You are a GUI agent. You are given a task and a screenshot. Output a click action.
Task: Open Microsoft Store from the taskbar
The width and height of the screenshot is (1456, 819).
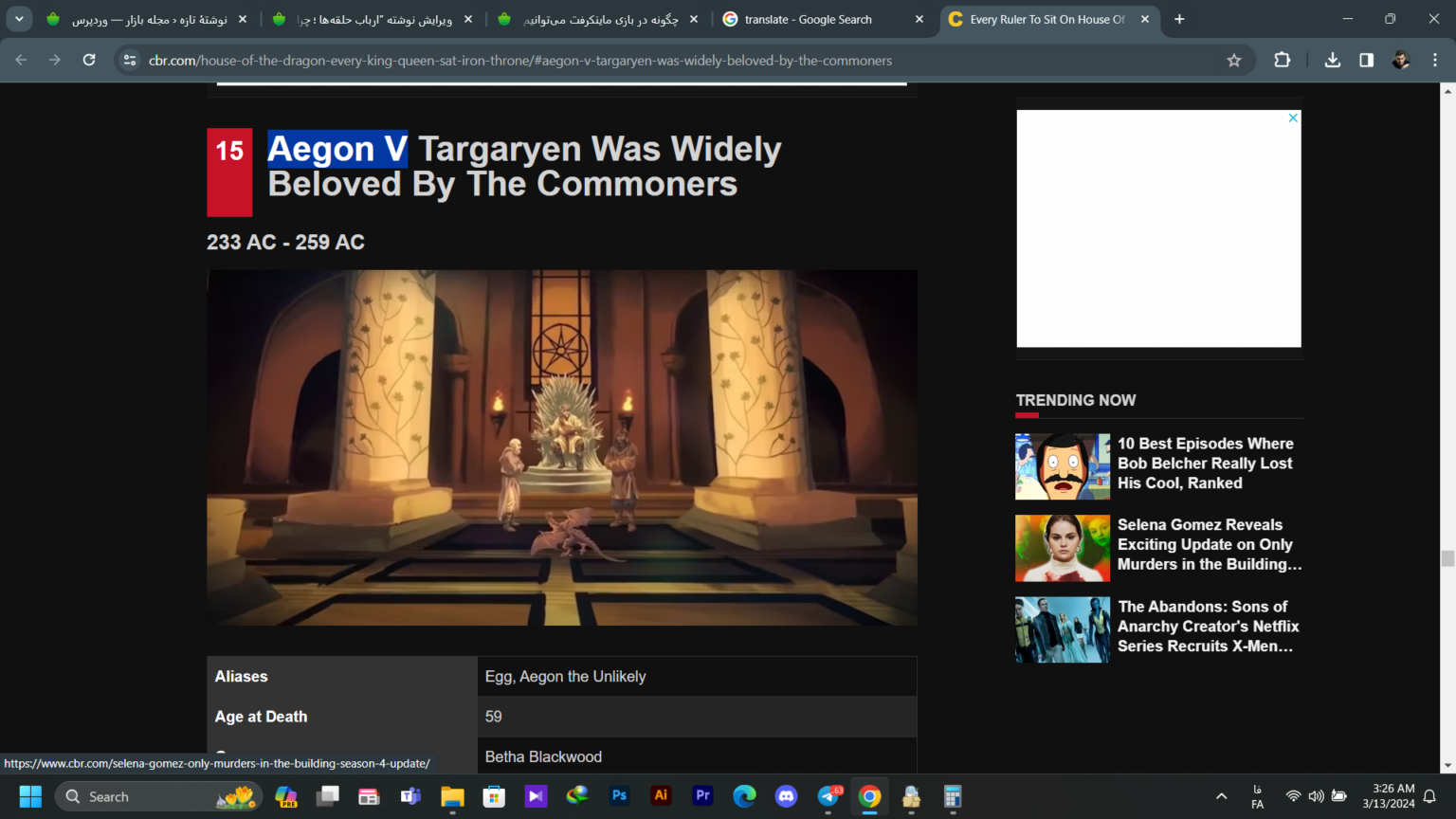(x=495, y=796)
